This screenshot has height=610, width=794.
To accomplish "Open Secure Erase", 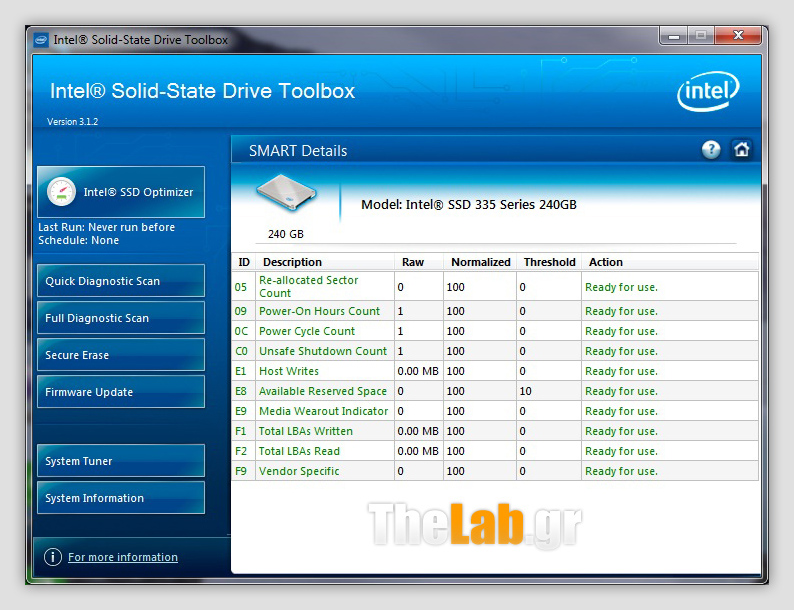I will point(121,354).
